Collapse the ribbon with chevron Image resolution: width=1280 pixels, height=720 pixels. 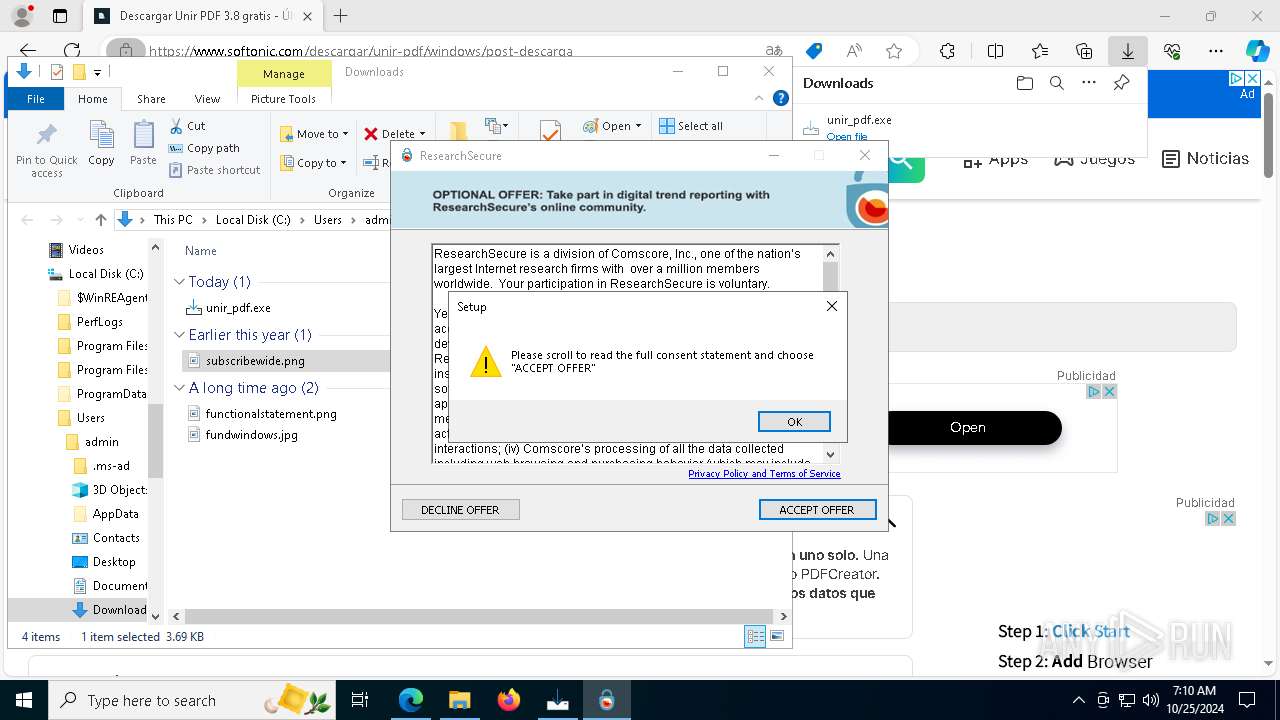pyautogui.click(x=759, y=98)
